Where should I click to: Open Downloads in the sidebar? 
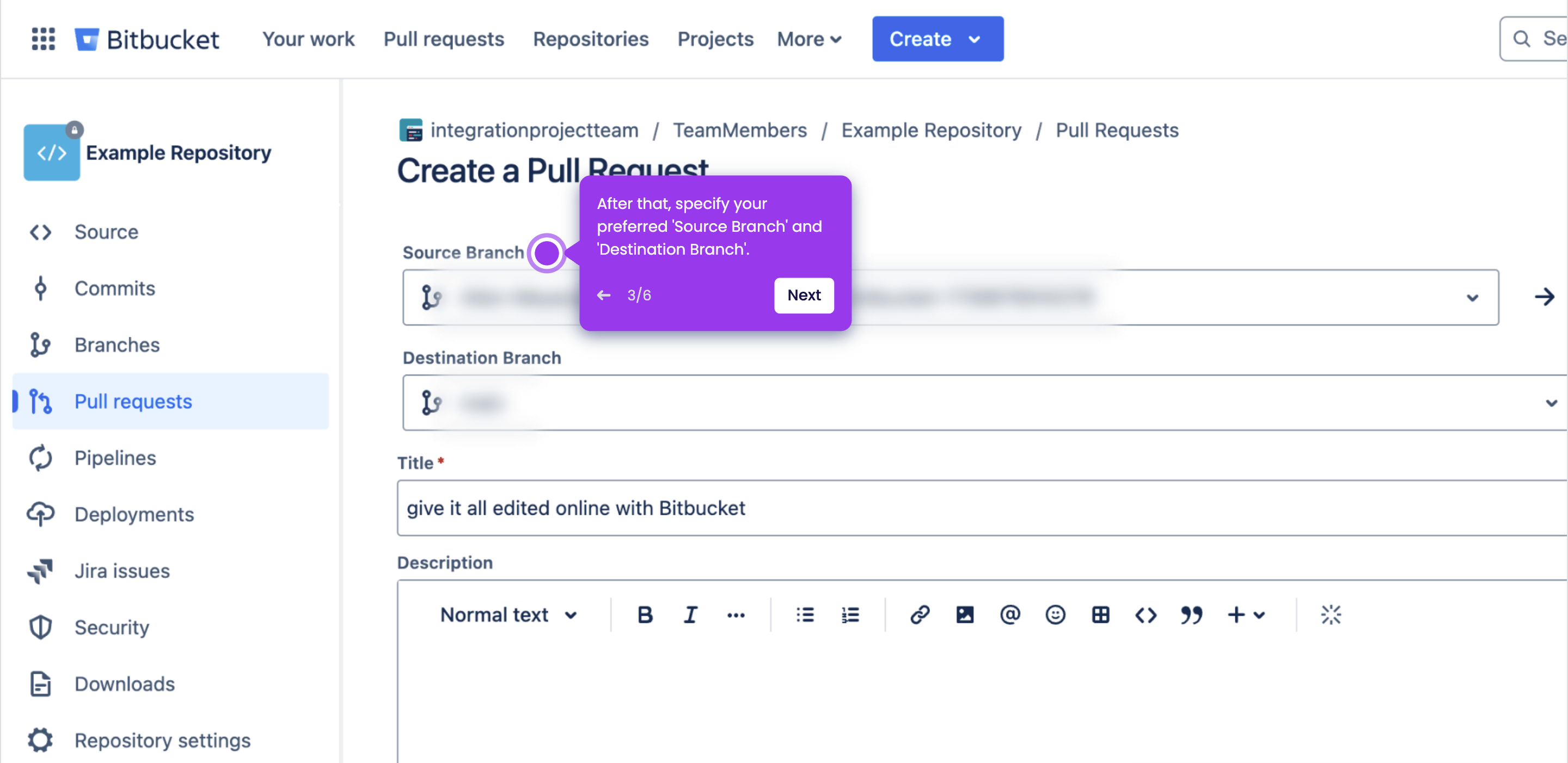pos(170,684)
